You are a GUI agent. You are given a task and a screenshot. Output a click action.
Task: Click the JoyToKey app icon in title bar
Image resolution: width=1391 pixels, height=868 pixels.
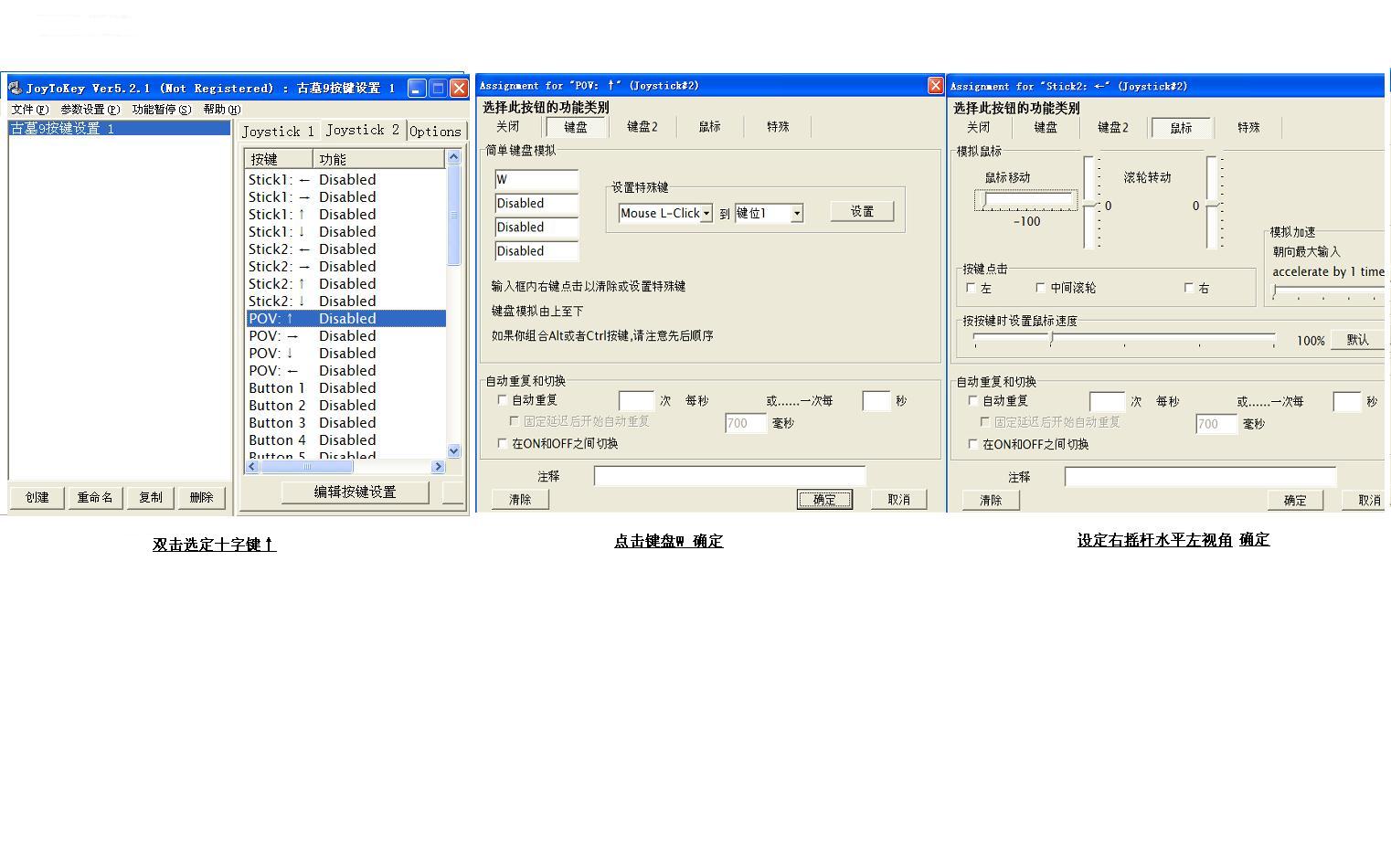[16, 88]
